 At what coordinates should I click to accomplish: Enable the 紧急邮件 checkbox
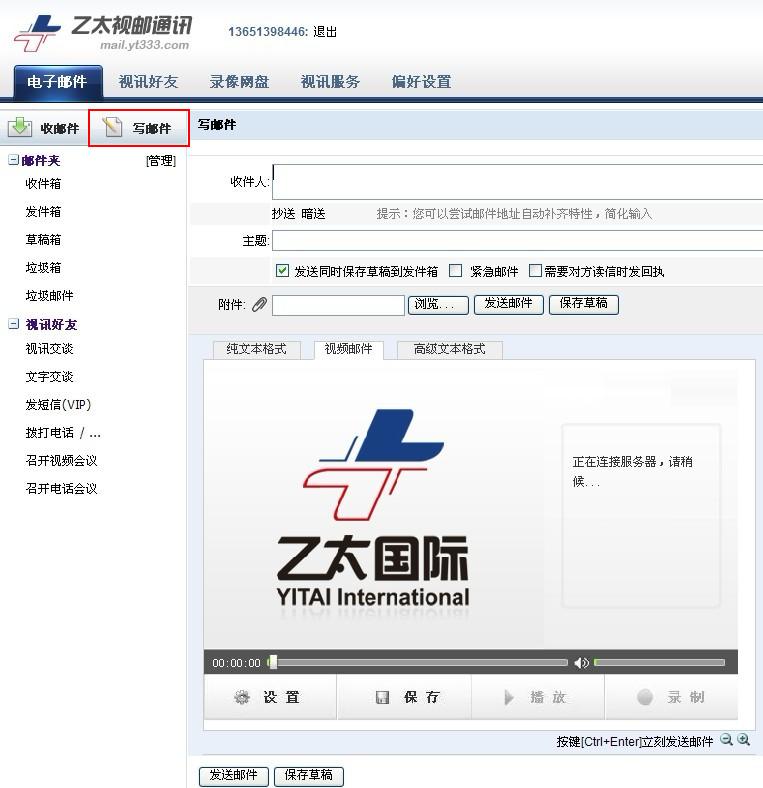[455, 271]
